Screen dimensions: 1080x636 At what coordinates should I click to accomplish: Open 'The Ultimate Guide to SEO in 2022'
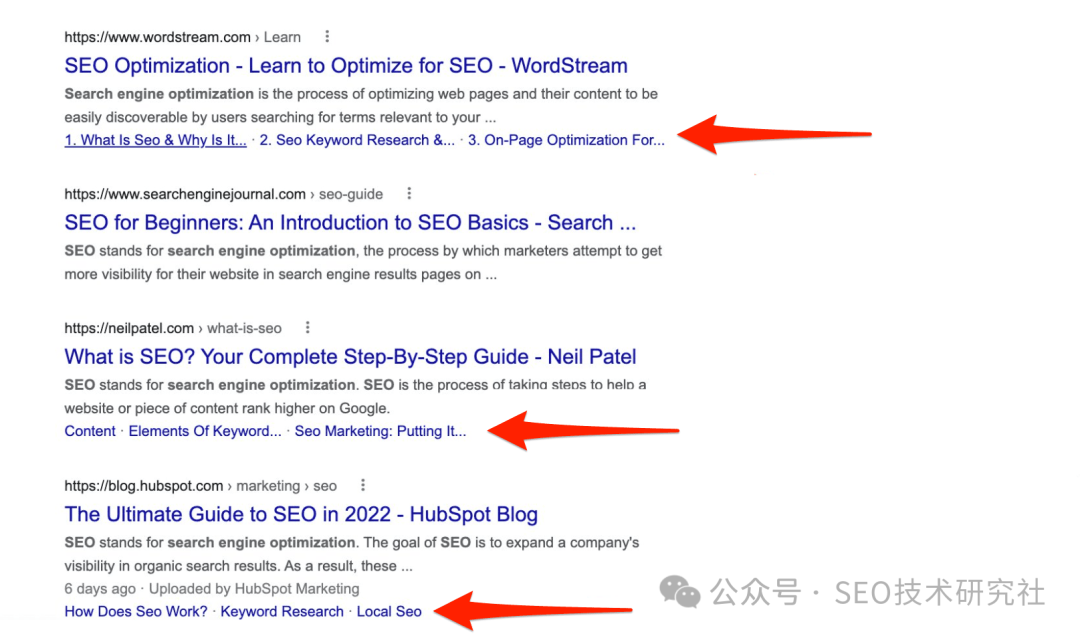301,514
